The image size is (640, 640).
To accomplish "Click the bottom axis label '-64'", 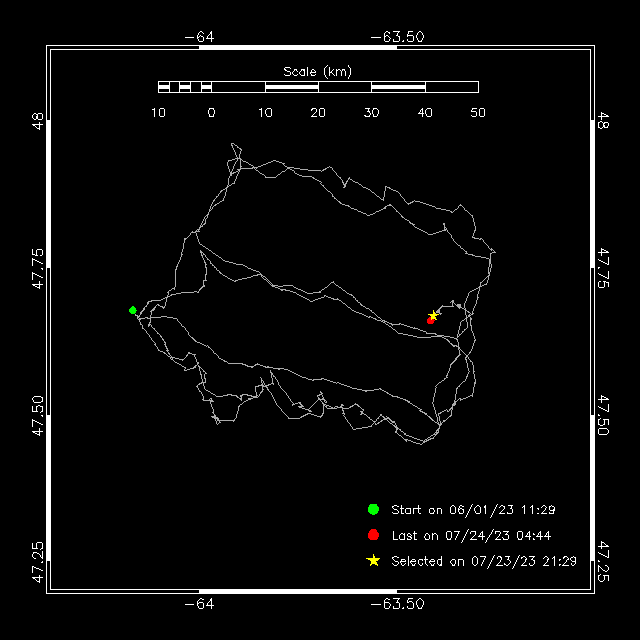I will coord(199,604).
